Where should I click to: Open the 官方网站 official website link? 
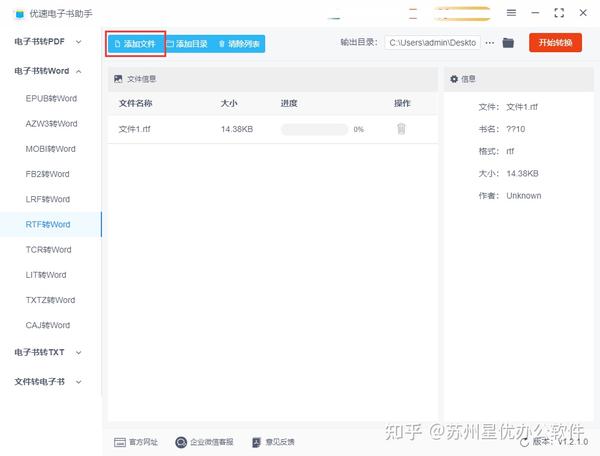136,442
